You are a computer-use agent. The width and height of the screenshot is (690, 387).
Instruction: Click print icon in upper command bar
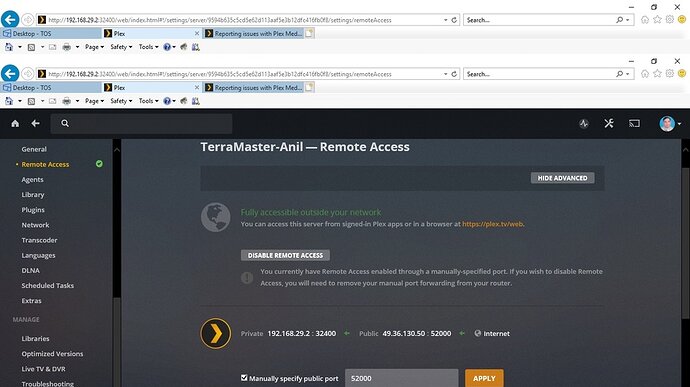click(x=66, y=47)
